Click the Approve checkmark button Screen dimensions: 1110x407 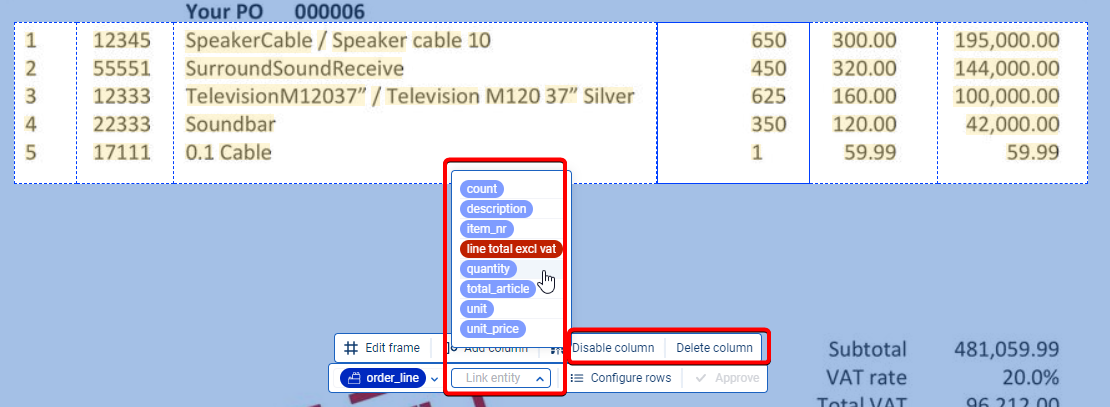coord(727,378)
